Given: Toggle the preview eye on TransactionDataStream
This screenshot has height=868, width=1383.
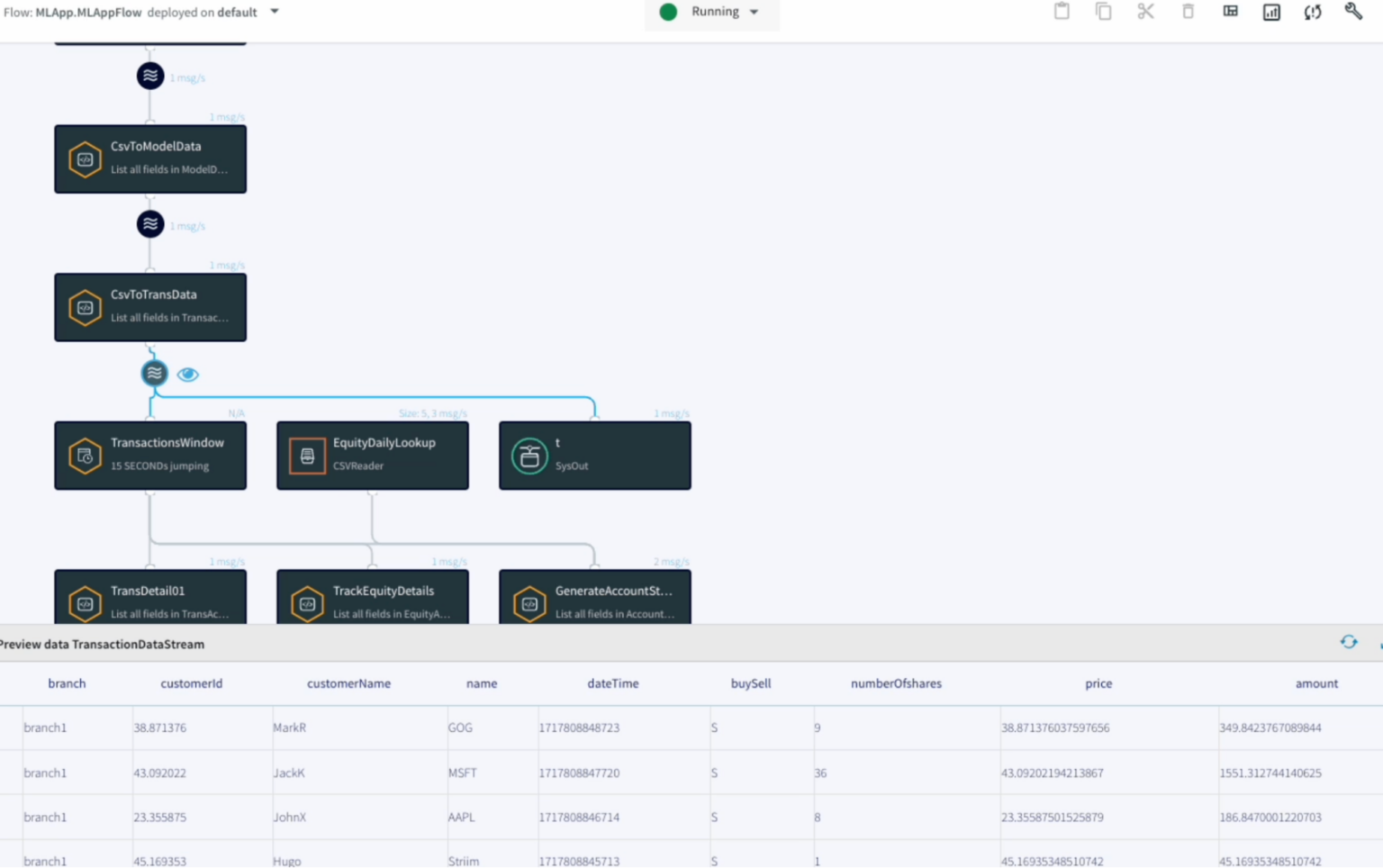Looking at the screenshot, I should [x=187, y=373].
